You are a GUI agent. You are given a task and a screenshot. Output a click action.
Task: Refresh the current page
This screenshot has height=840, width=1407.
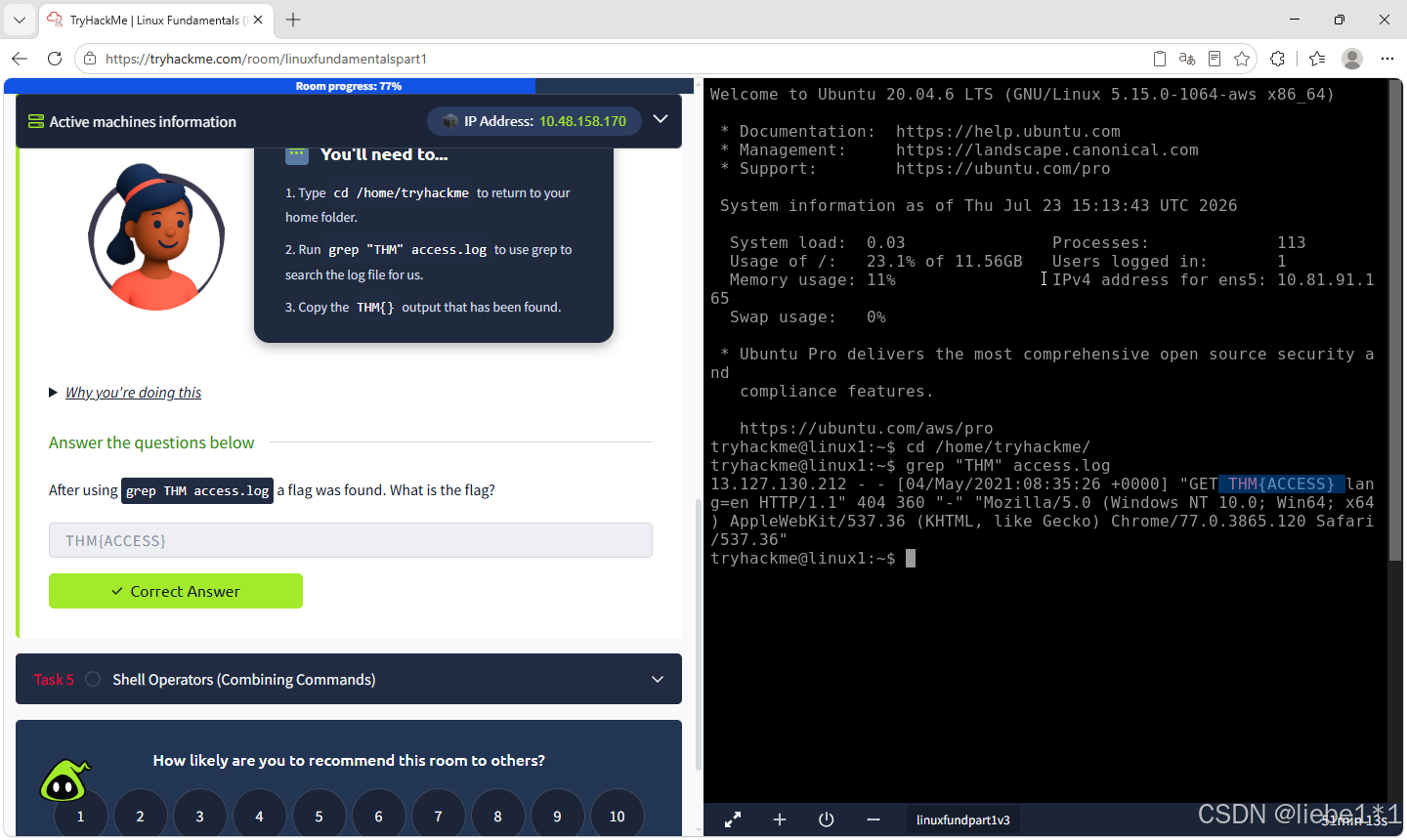coord(55,59)
